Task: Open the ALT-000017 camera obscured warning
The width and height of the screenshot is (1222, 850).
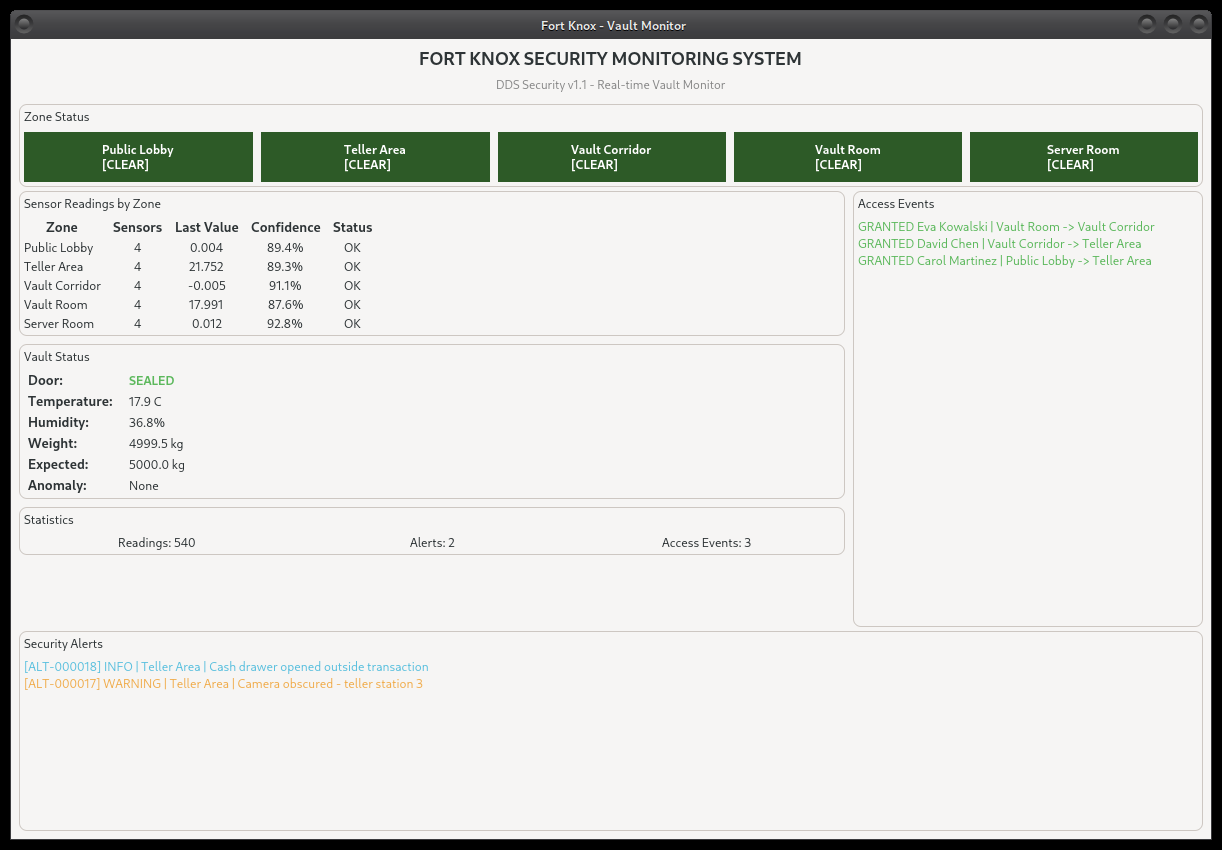Action: (223, 684)
